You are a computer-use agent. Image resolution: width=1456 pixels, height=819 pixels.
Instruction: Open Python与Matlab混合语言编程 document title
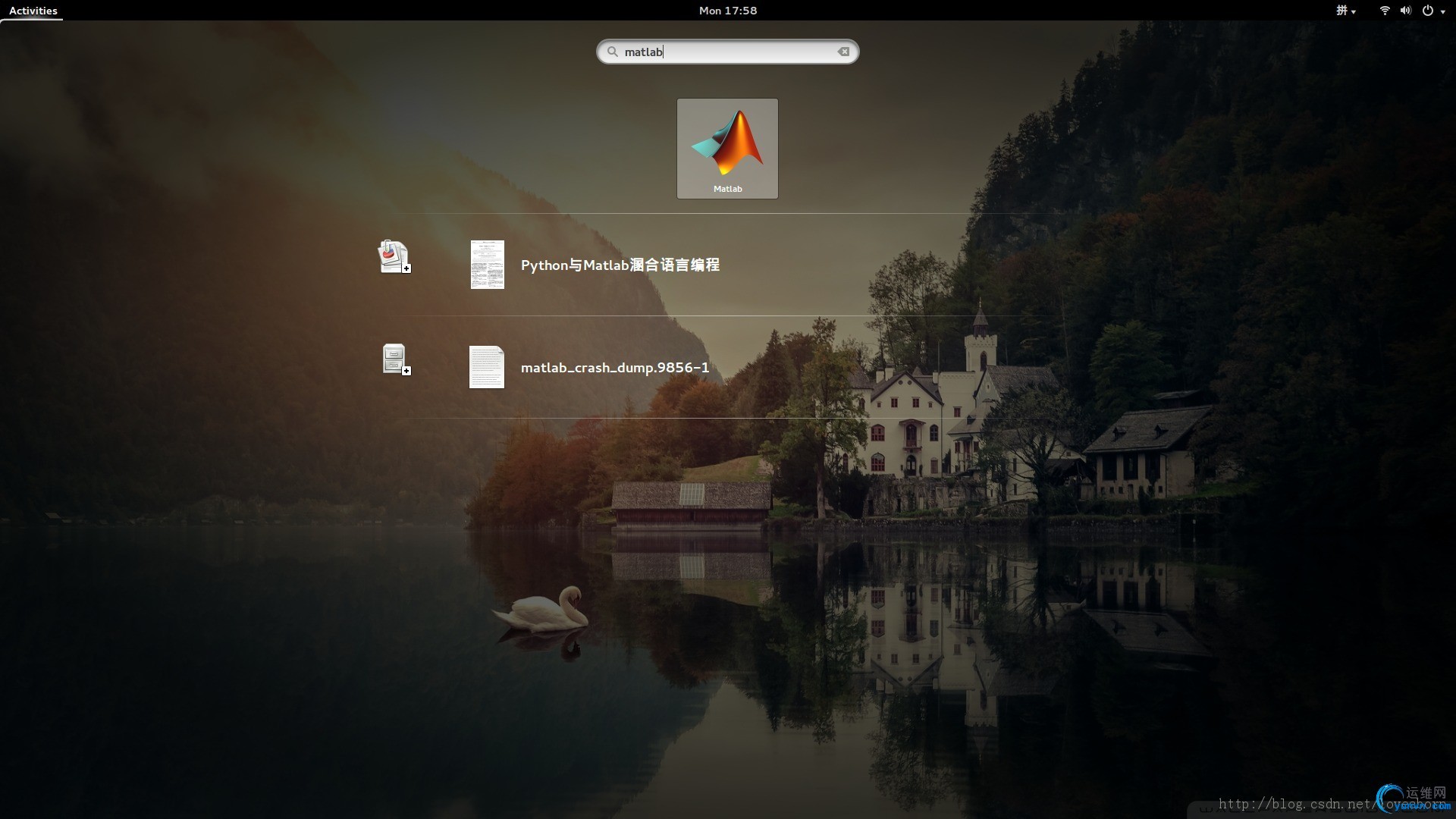(x=620, y=265)
